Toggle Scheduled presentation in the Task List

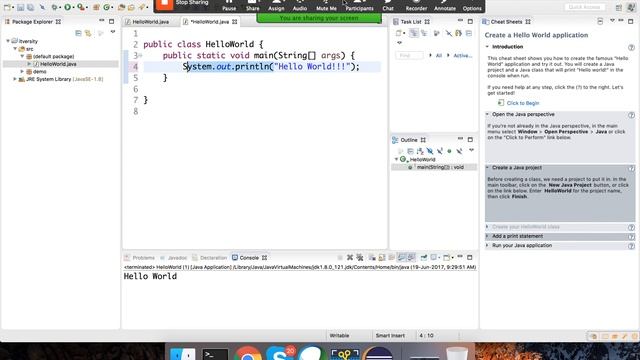pos(424,33)
